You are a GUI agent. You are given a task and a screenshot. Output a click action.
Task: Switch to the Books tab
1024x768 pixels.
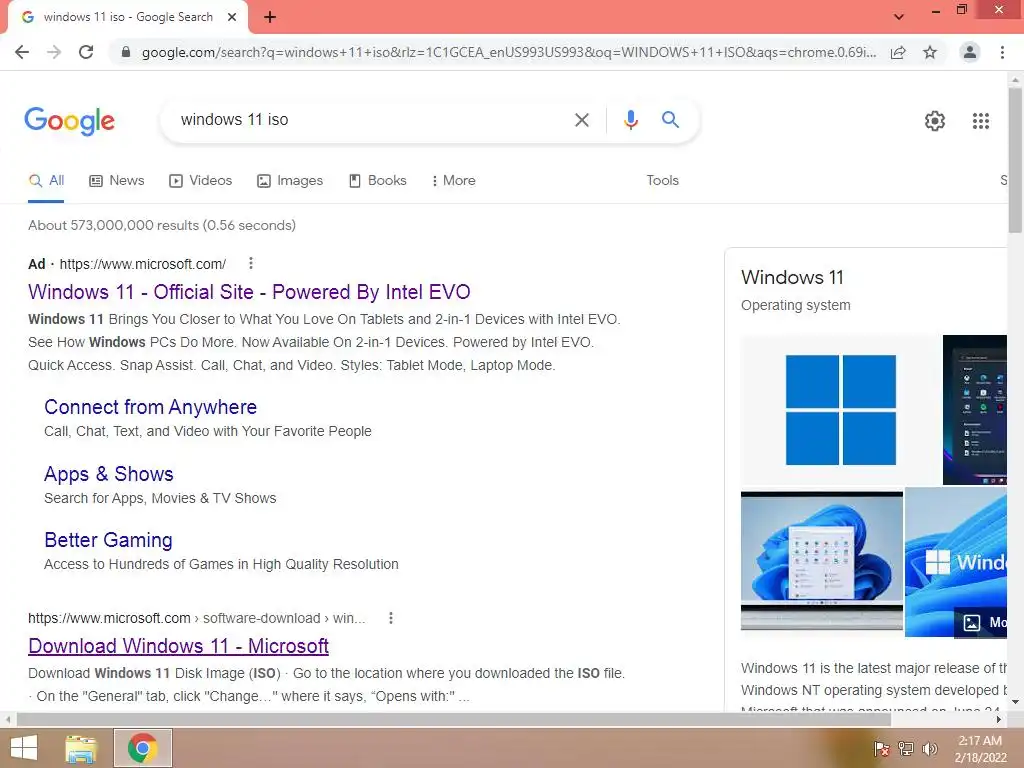377,181
